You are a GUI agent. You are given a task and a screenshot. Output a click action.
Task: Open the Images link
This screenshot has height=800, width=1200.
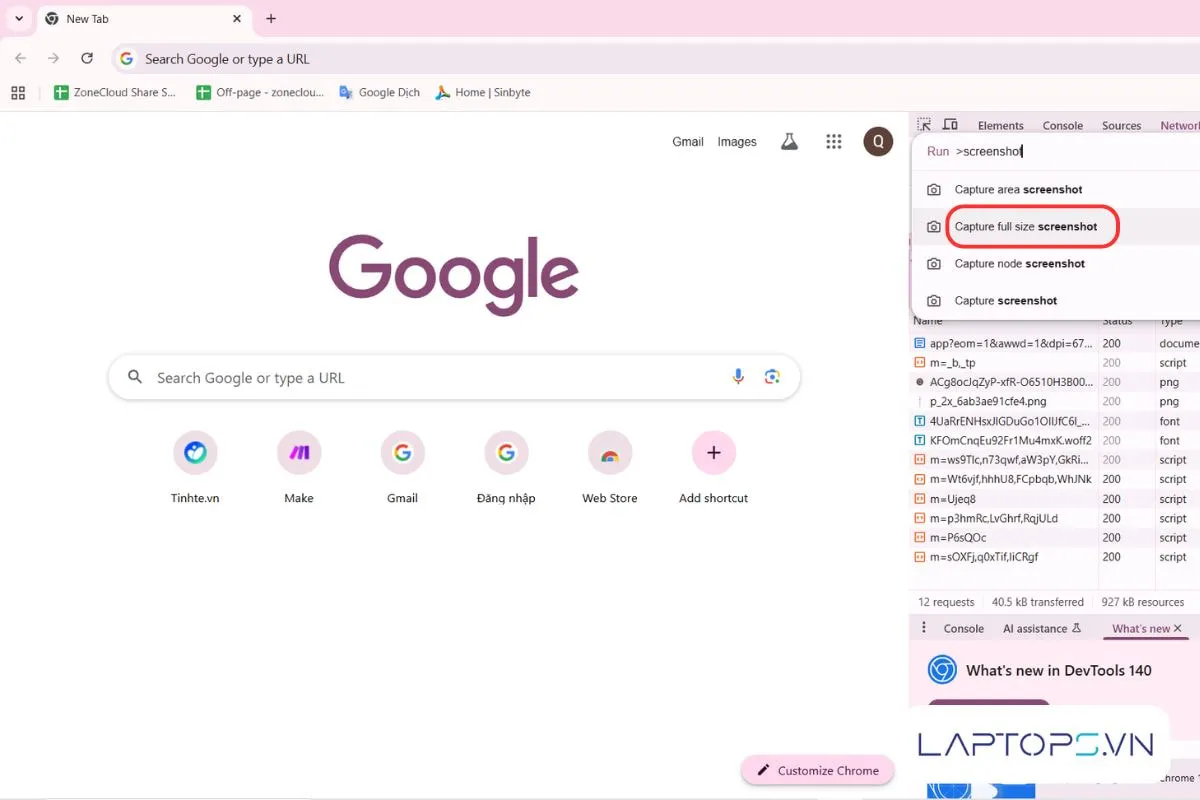tap(737, 141)
